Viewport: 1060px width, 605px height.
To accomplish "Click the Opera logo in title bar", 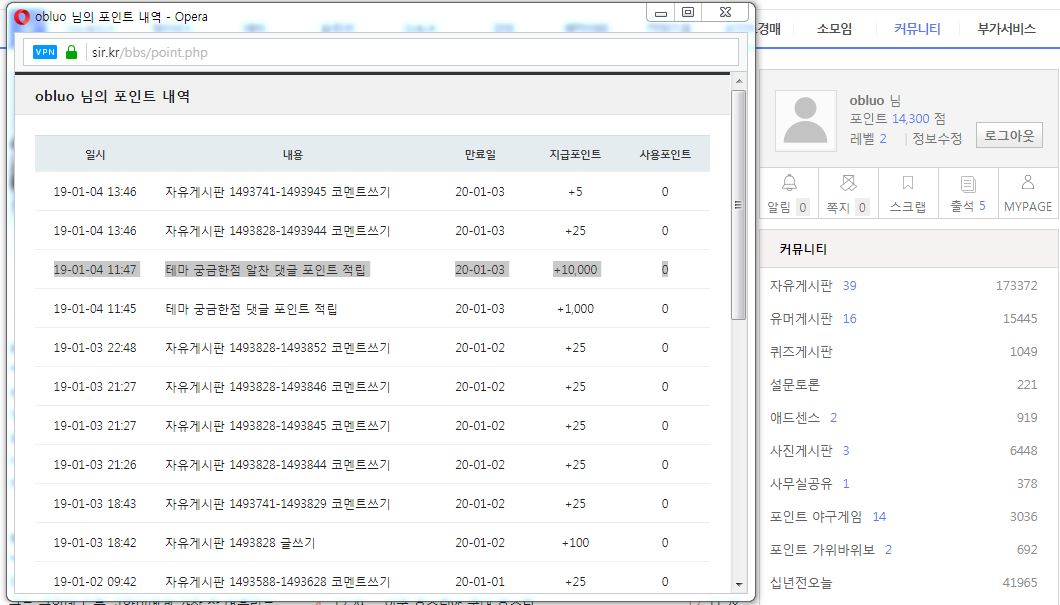I will click(x=22, y=16).
